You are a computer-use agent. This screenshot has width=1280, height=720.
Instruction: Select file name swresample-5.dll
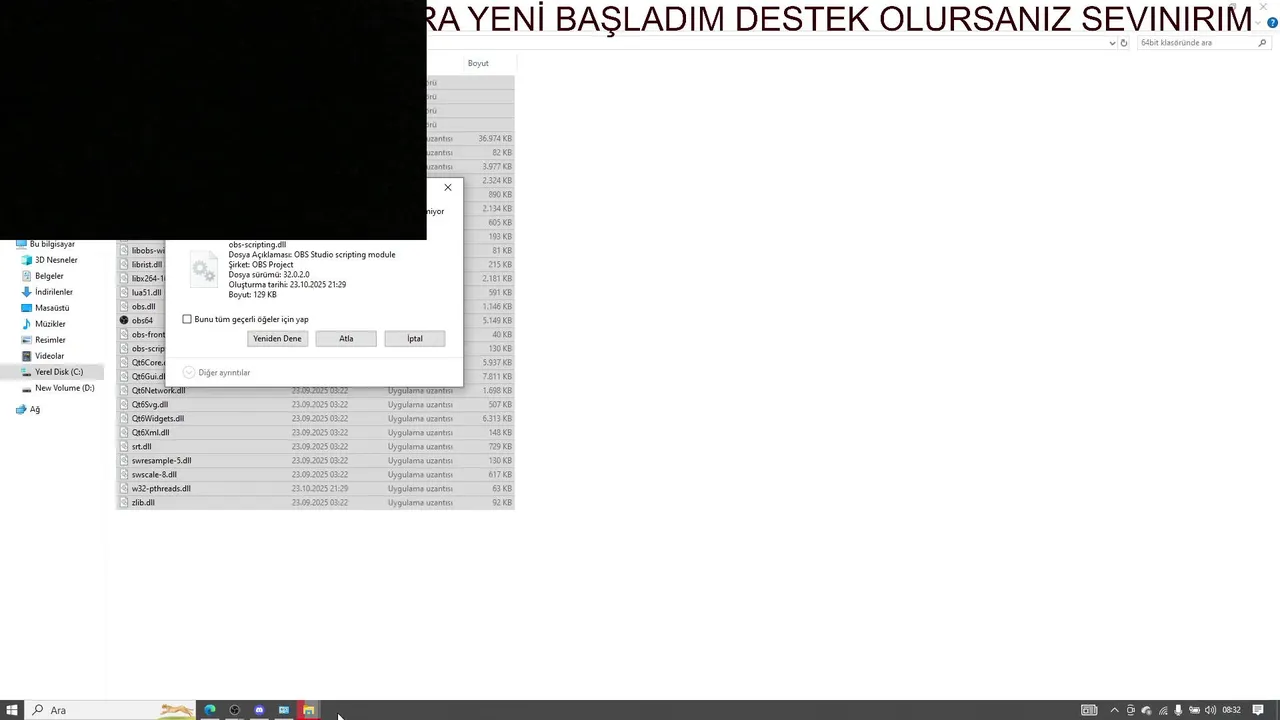162,461
